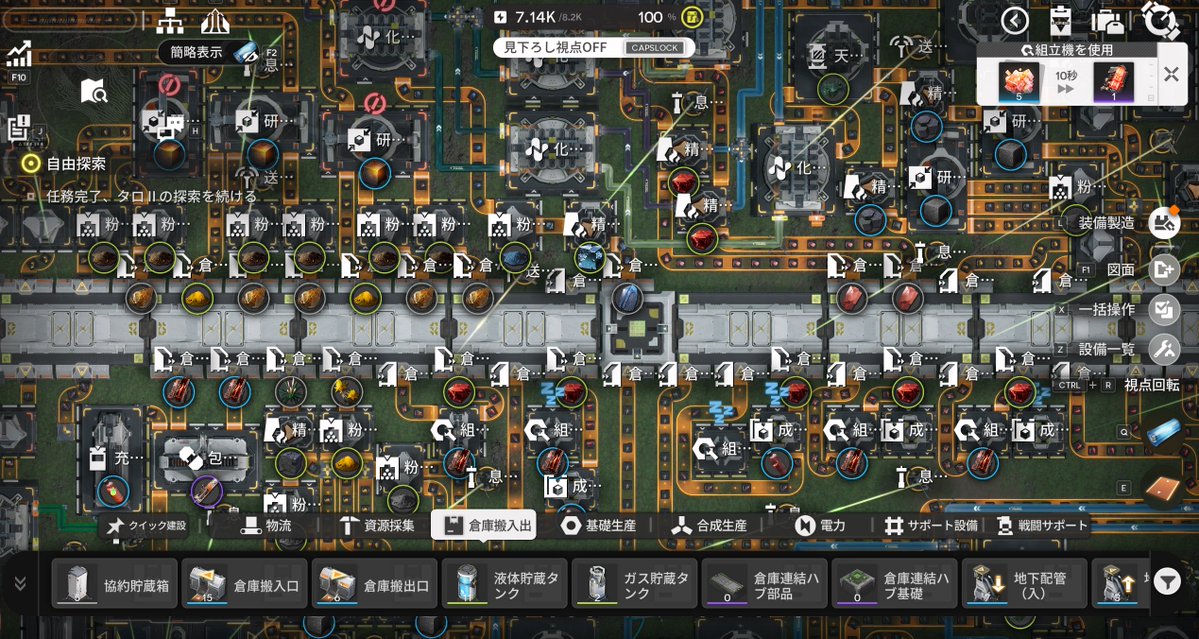This screenshot has width=1199, height=639.
Task: Switch to 戦闘サポート combat support tab
Action: click(x=1043, y=526)
